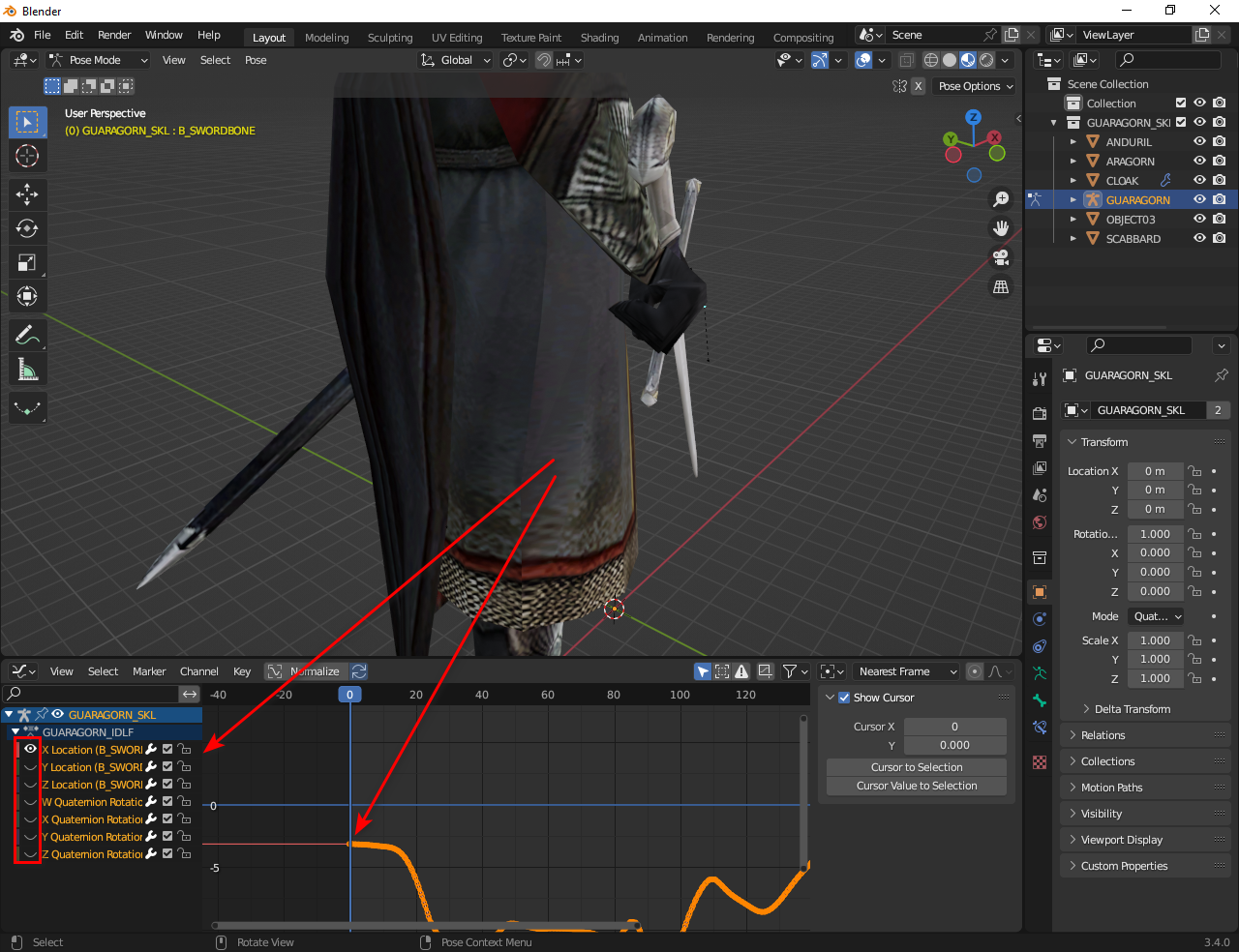Hide the CLOAK object in the outliner
This screenshot has width=1239, height=952.
click(1199, 181)
